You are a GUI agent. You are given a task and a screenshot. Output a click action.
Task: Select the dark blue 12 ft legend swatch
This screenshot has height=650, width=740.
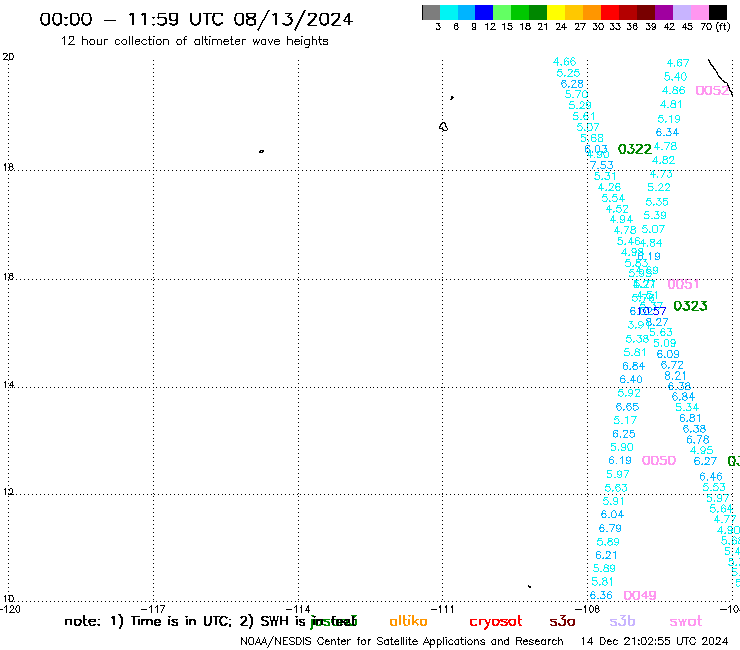tap(484, 13)
